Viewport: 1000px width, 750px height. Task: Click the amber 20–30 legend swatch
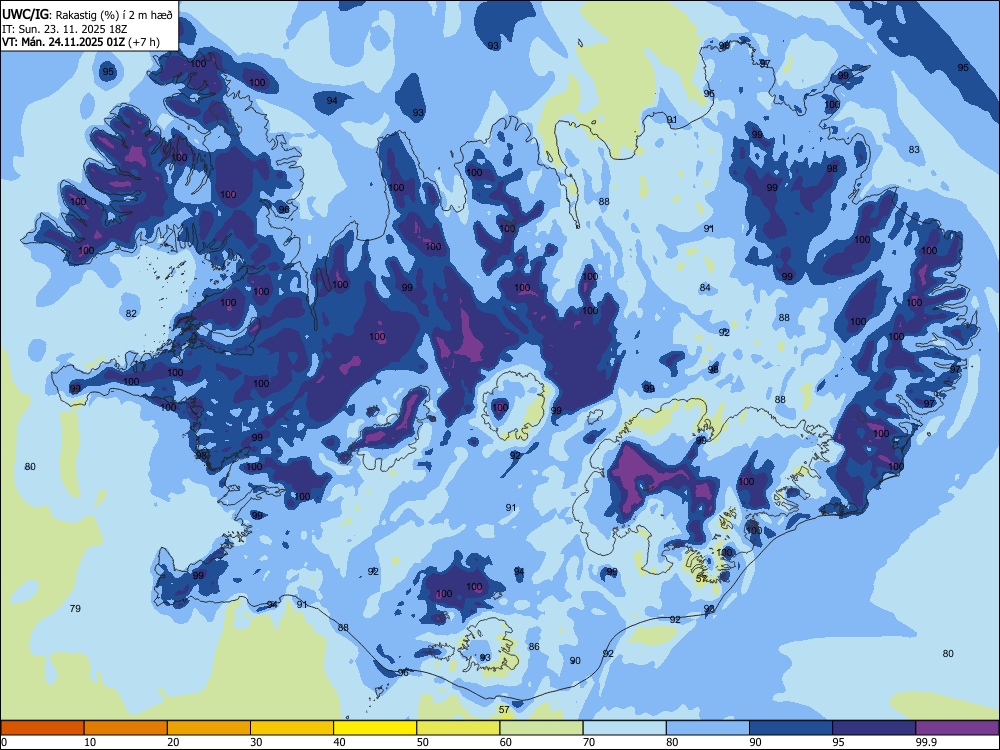(209, 728)
